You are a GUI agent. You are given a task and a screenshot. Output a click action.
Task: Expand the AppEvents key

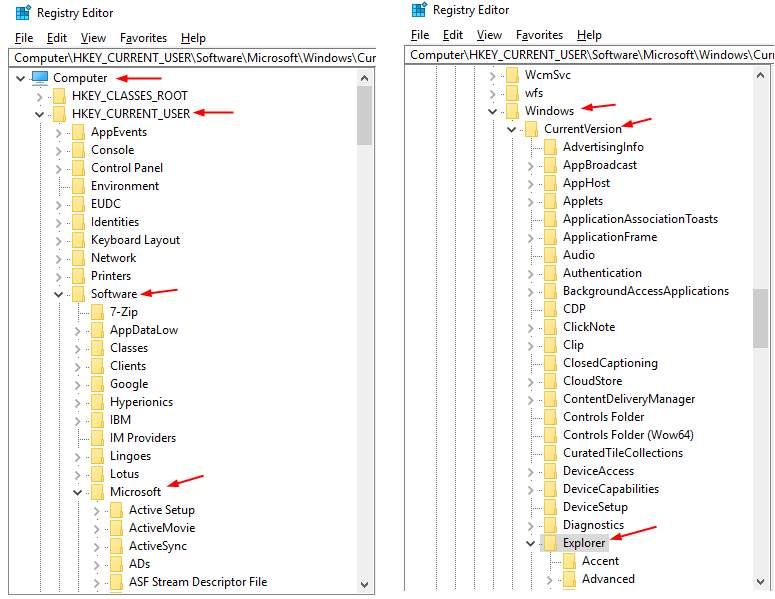pos(58,132)
